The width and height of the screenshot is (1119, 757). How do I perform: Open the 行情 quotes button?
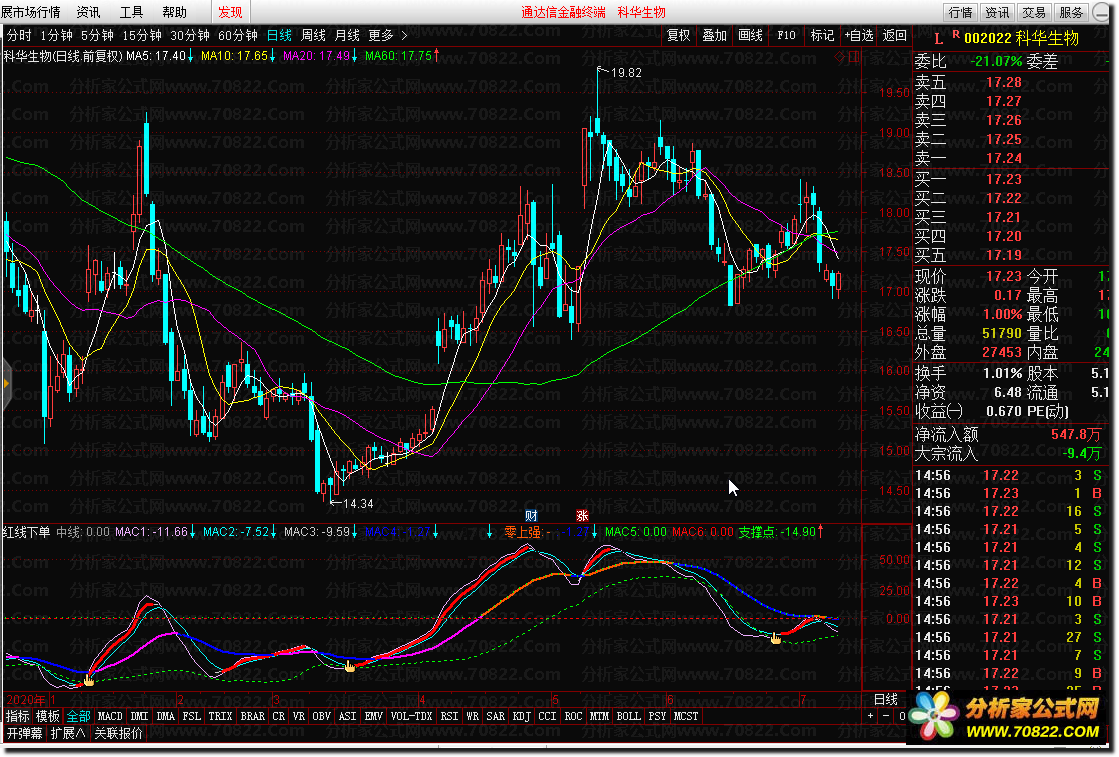coord(961,12)
